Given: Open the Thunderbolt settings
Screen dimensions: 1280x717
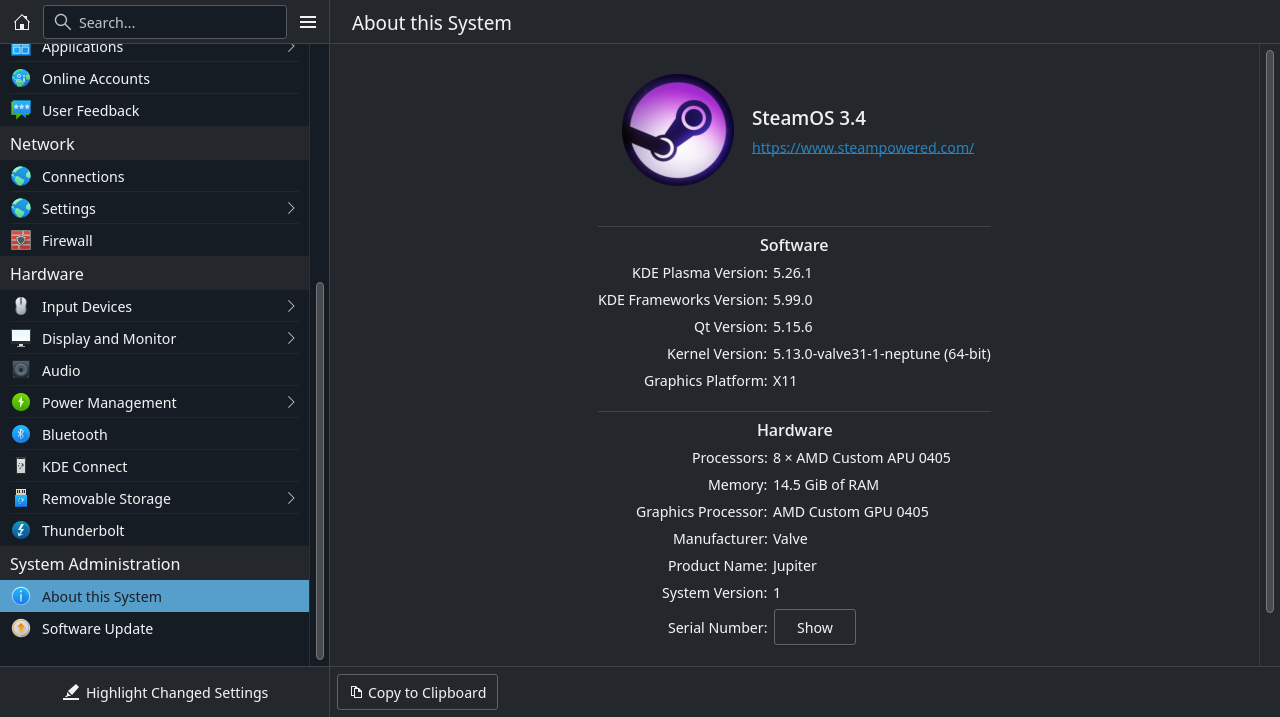Looking at the screenshot, I should (154, 530).
